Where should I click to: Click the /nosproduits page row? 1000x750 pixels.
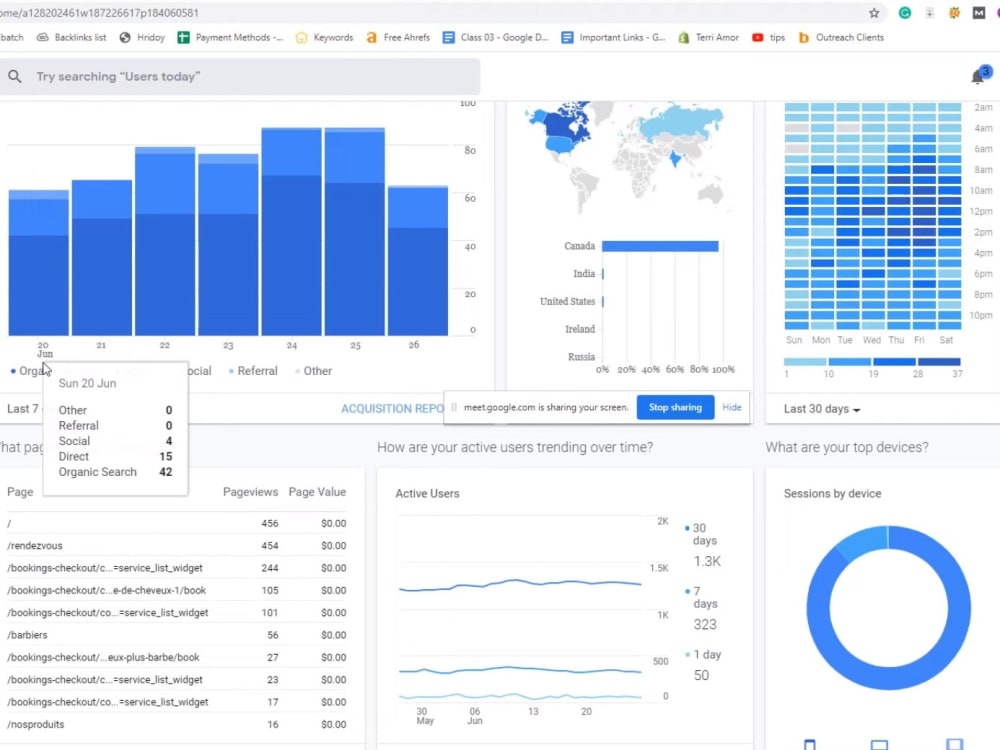click(x=177, y=724)
